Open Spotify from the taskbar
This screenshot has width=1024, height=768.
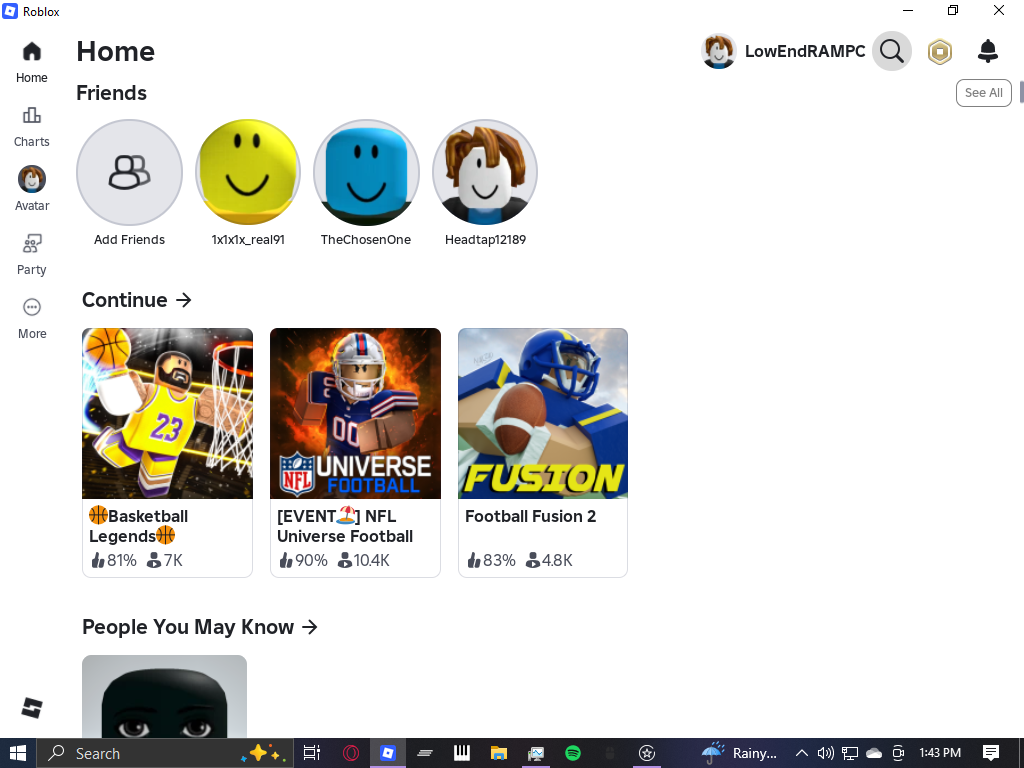pyautogui.click(x=573, y=753)
